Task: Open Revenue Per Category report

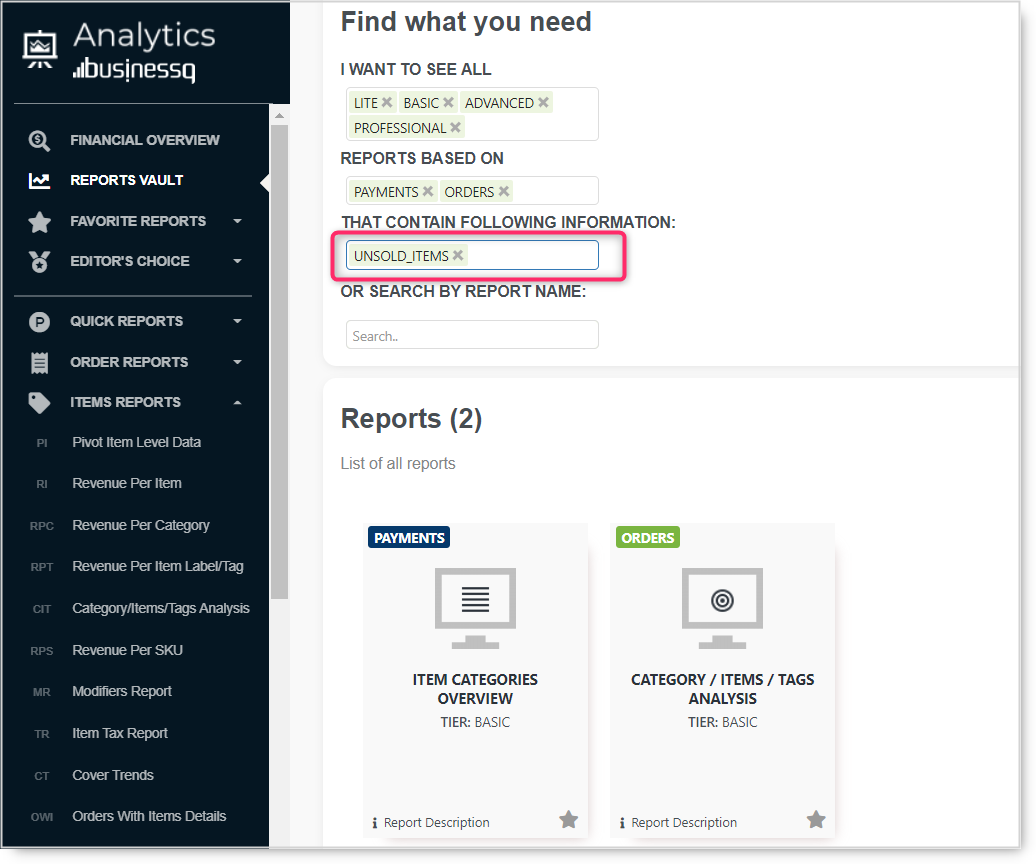Action: coord(141,526)
